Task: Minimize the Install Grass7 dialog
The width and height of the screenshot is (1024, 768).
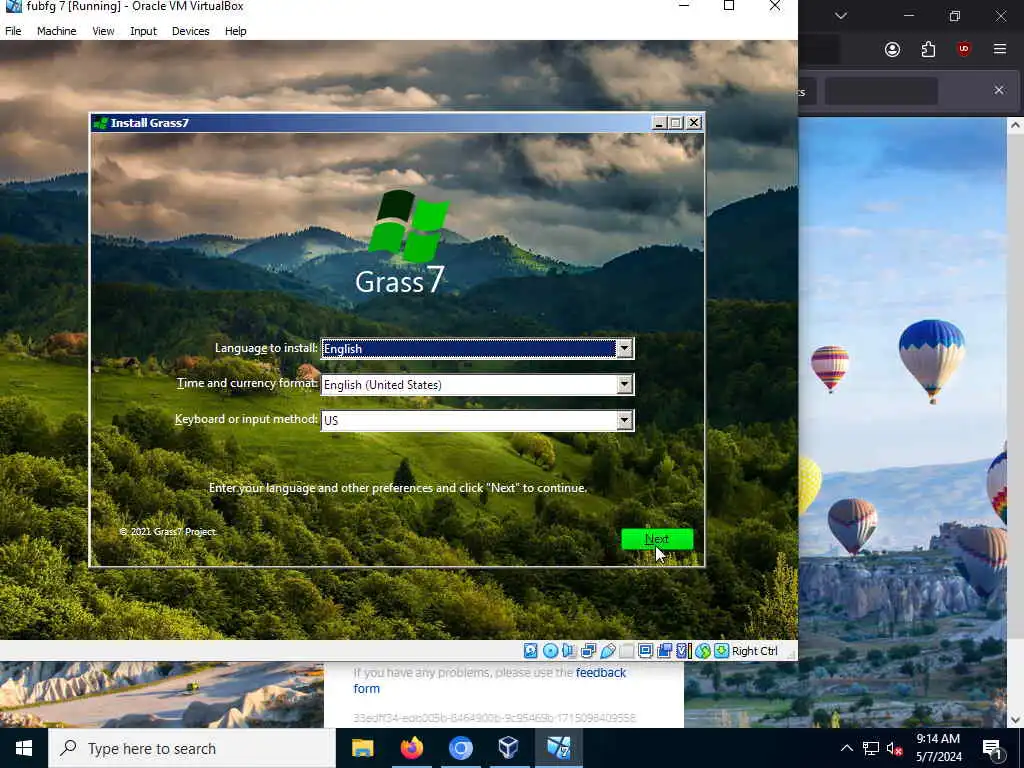Action: tap(660, 123)
